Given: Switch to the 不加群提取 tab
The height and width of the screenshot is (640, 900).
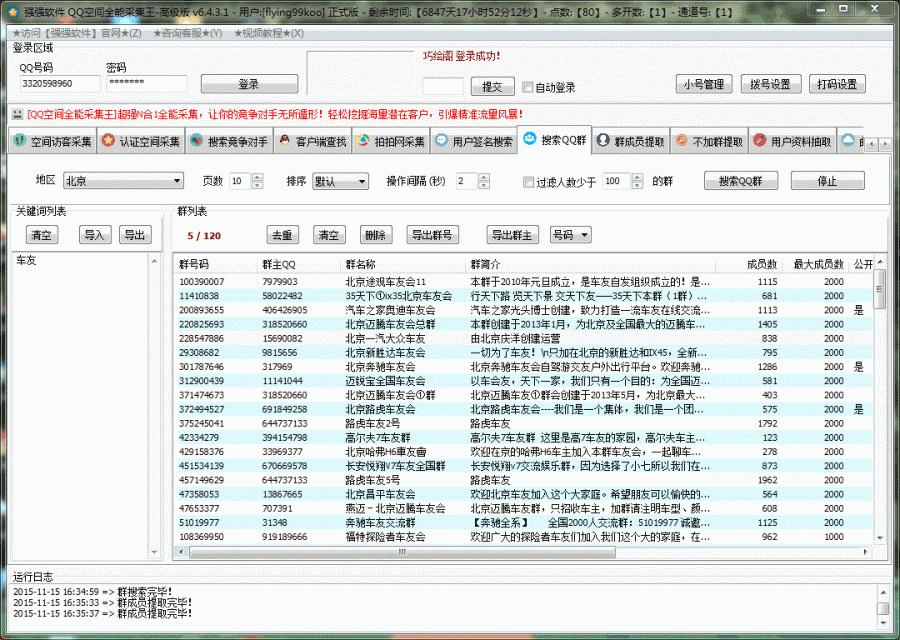Looking at the screenshot, I should point(708,141).
